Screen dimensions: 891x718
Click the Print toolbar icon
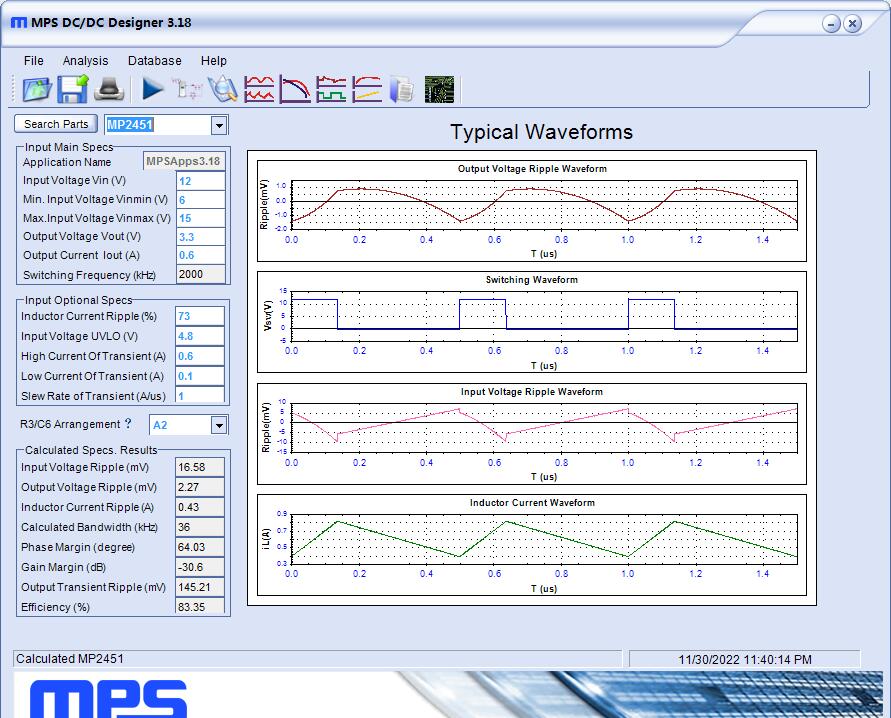pos(109,88)
